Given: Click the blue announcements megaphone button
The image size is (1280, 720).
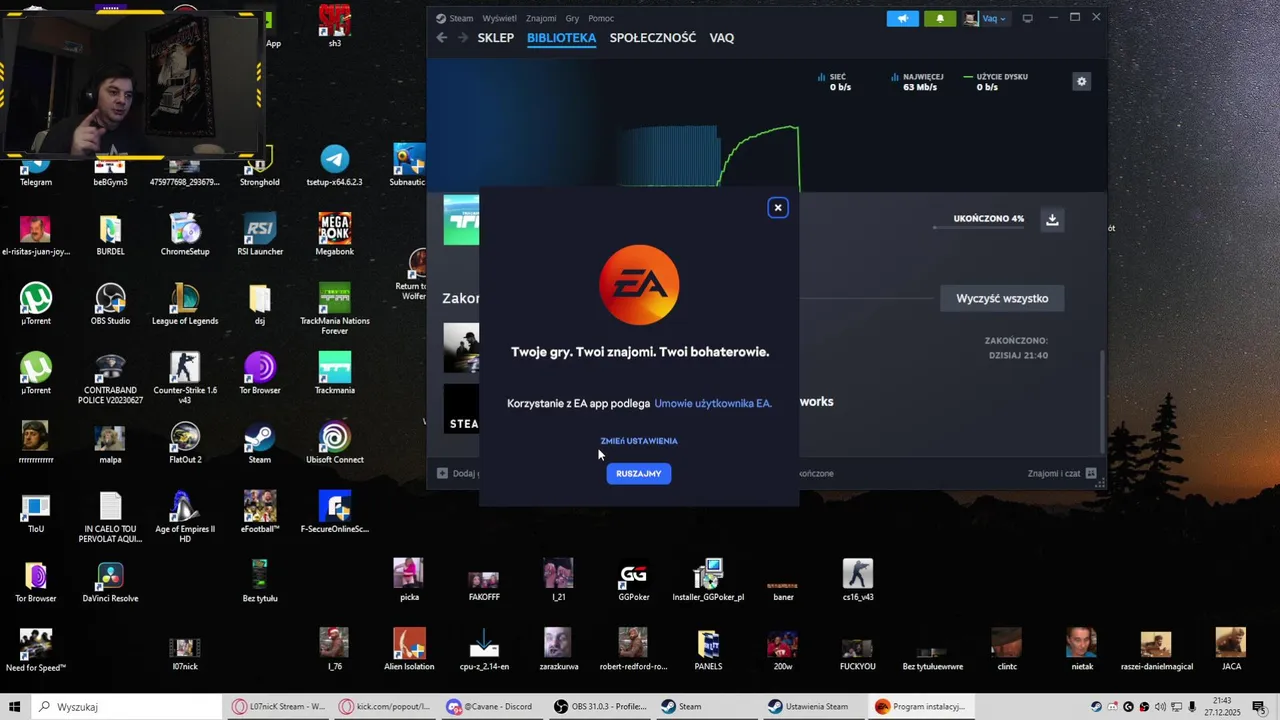Looking at the screenshot, I should point(902,18).
